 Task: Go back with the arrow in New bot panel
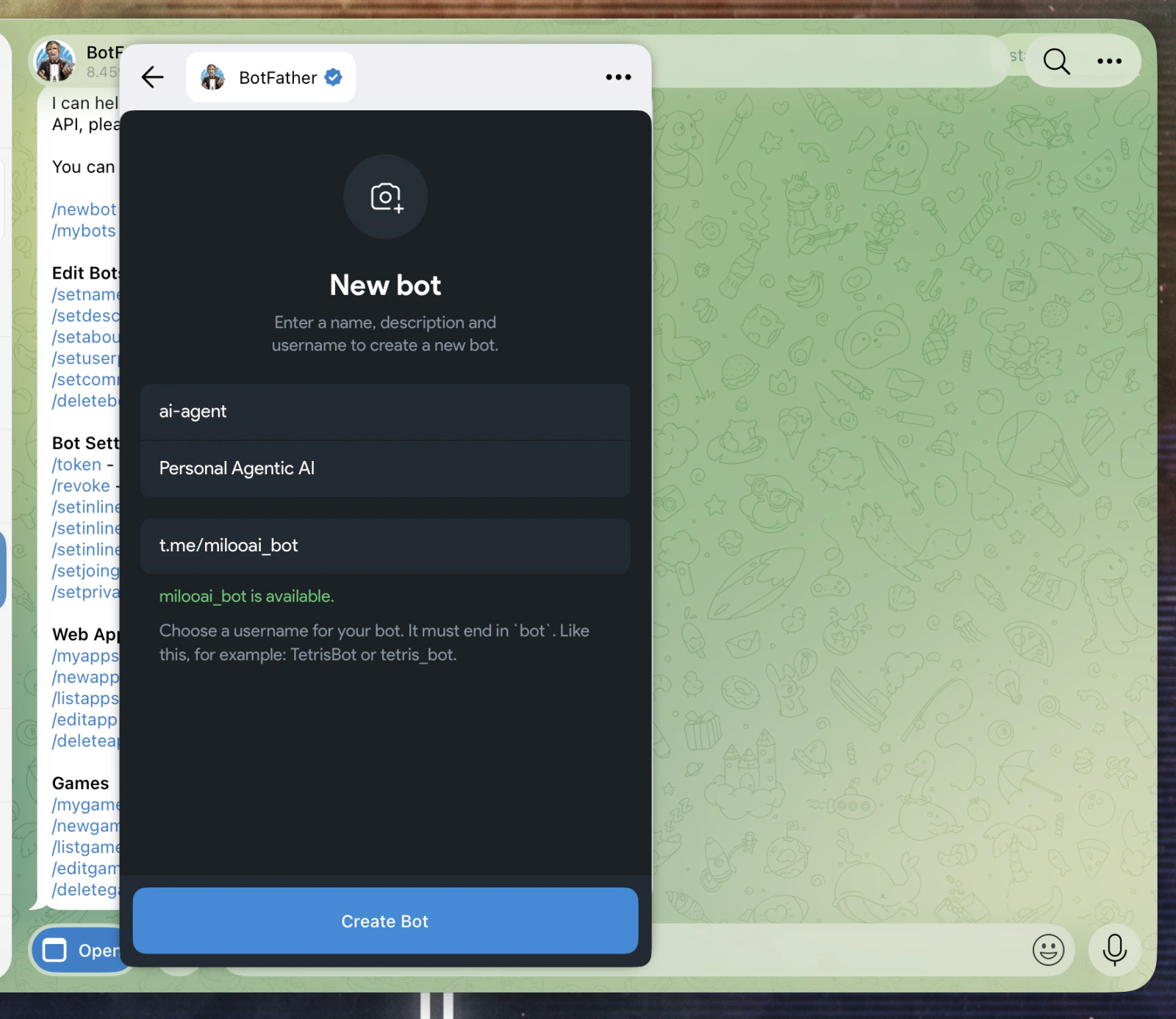click(152, 77)
